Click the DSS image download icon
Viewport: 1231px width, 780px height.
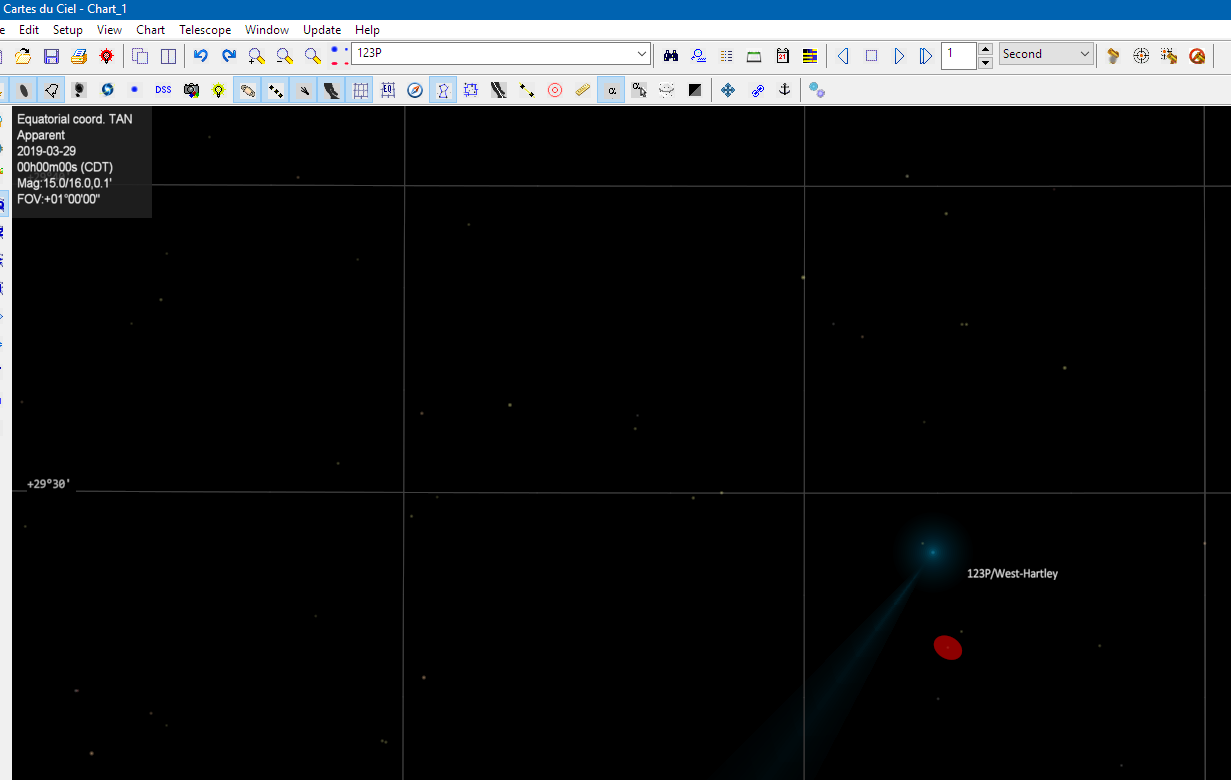point(163,90)
